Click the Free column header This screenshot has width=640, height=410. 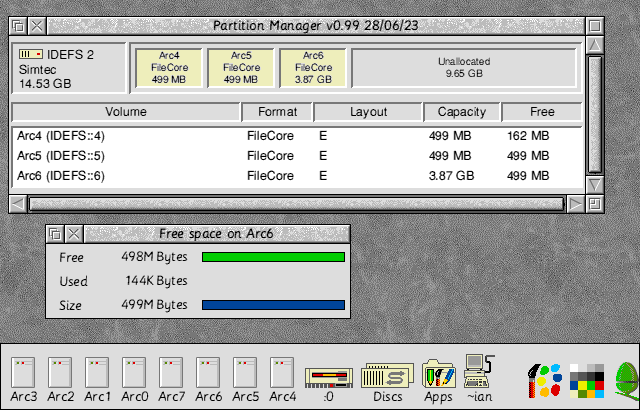click(x=542, y=112)
